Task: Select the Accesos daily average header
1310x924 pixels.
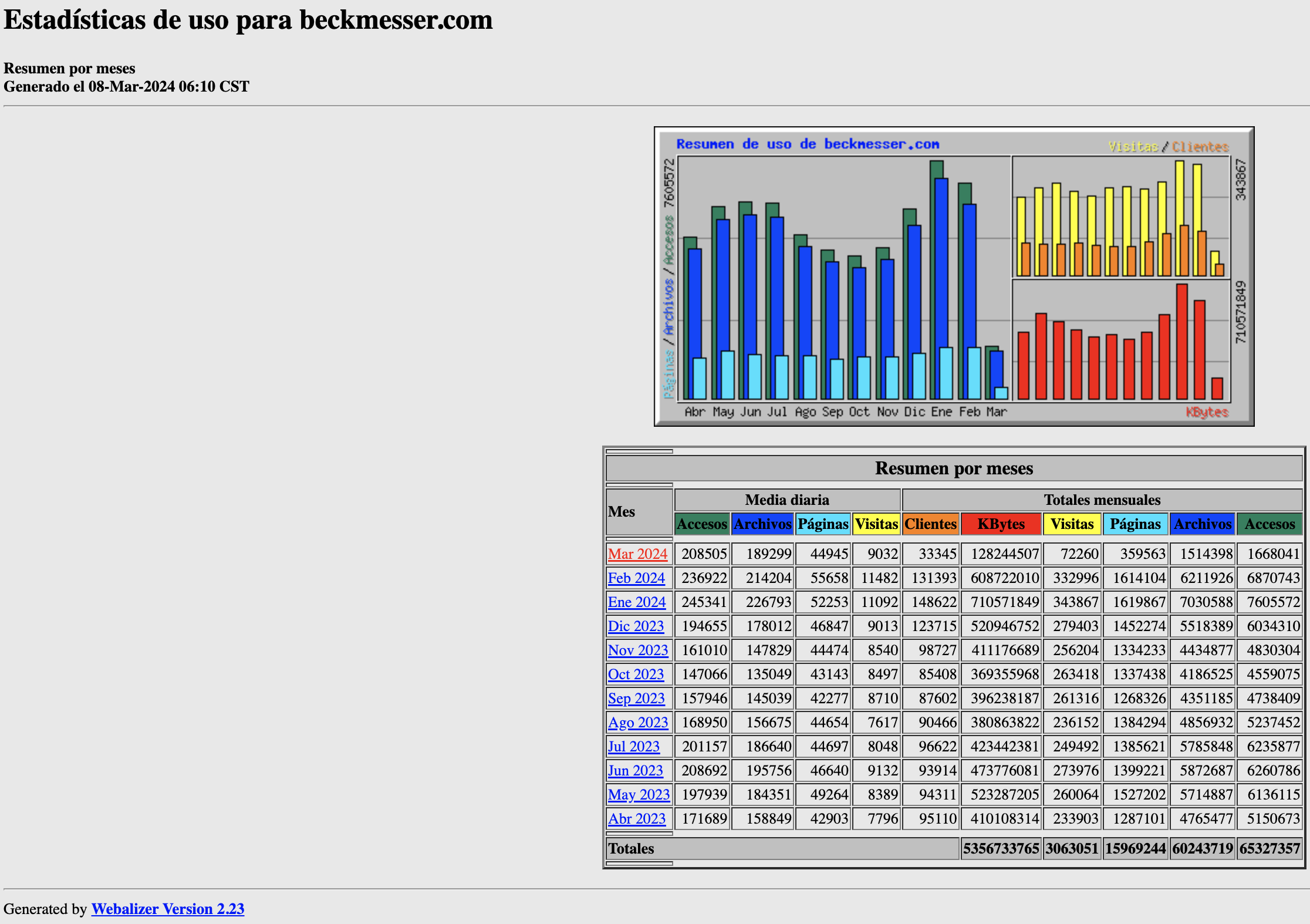Action: [702, 524]
